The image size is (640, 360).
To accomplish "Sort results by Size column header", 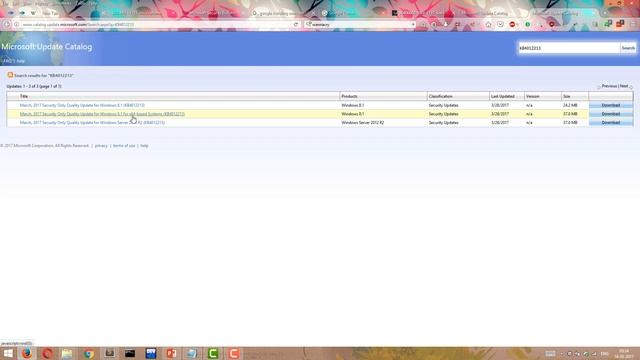I will point(567,96).
